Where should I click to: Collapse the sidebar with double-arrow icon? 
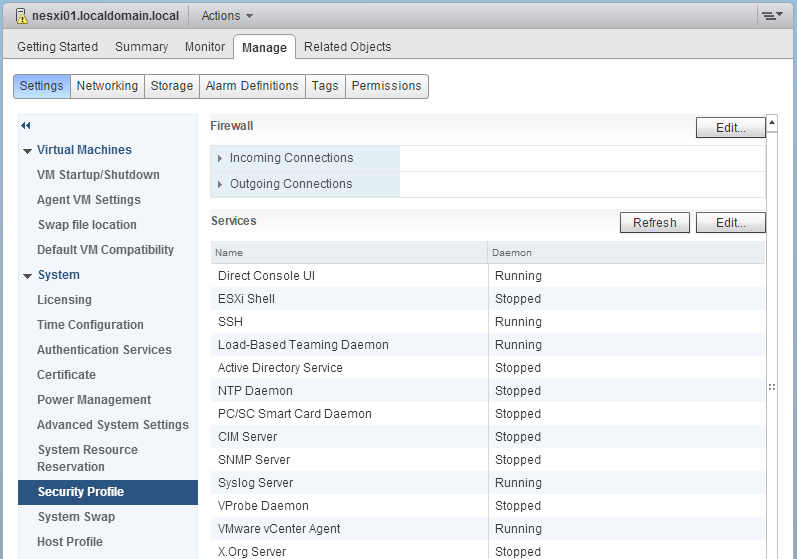[26, 125]
